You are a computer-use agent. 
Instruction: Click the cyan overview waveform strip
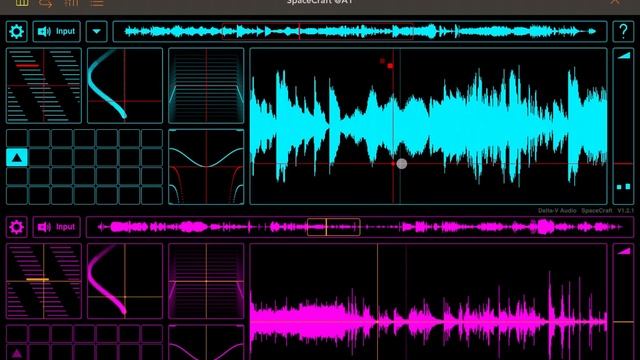coord(360,31)
